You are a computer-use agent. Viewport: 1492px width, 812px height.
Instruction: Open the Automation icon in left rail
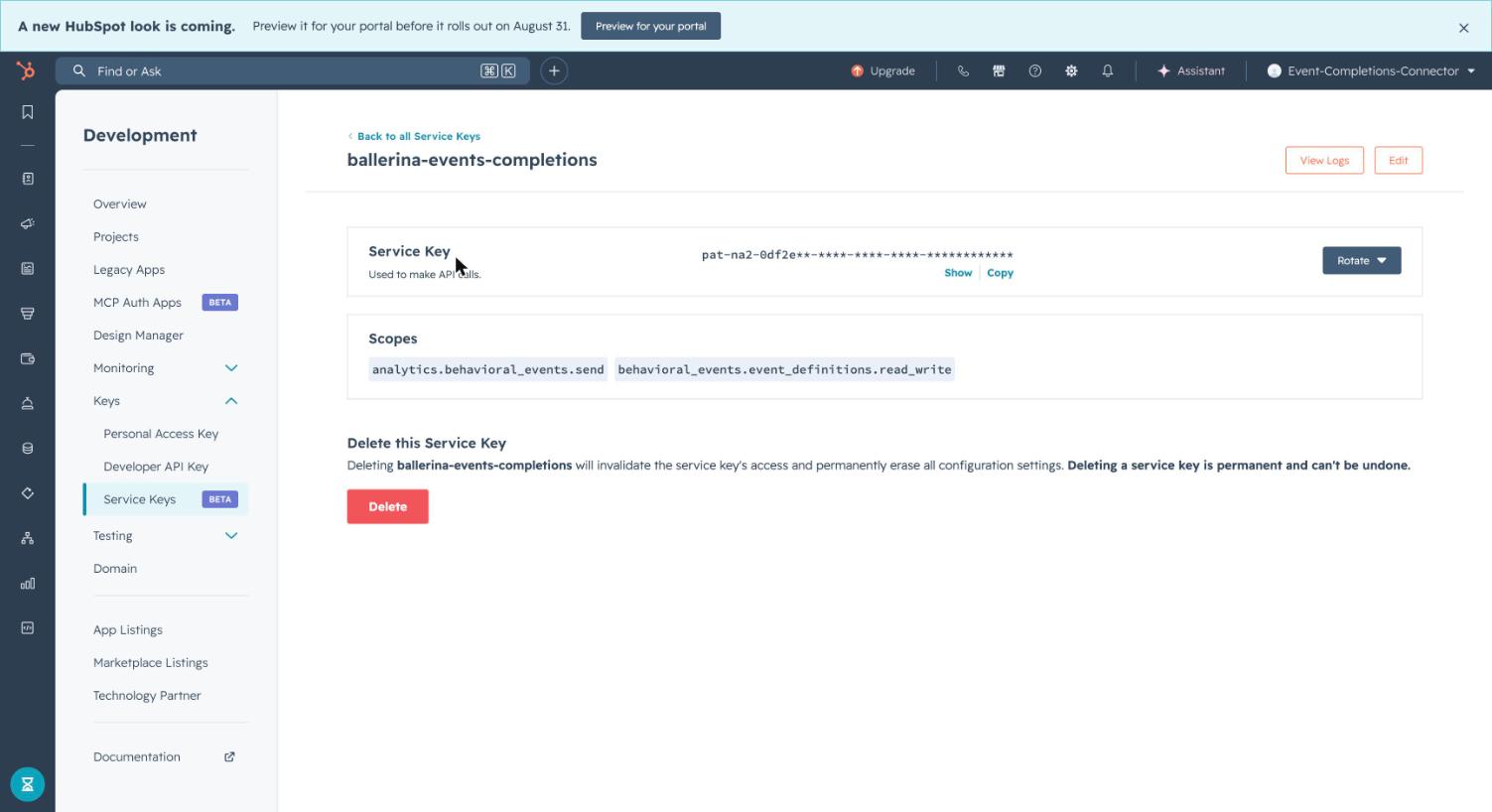click(28, 493)
